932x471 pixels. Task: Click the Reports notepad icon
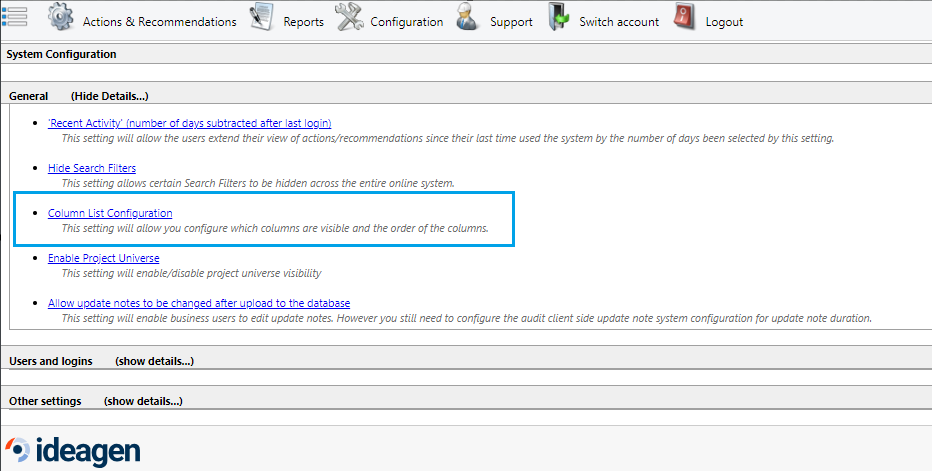click(262, 18)
